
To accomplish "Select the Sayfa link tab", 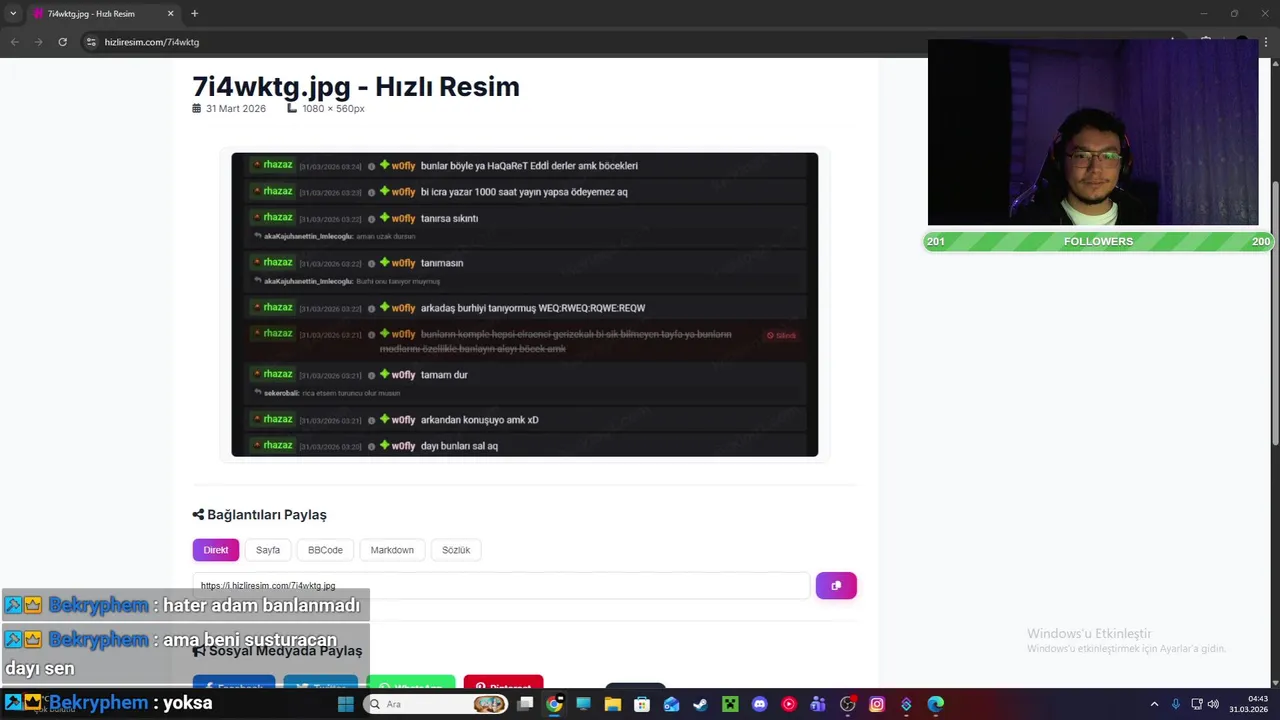I will [x=268, y=550].
